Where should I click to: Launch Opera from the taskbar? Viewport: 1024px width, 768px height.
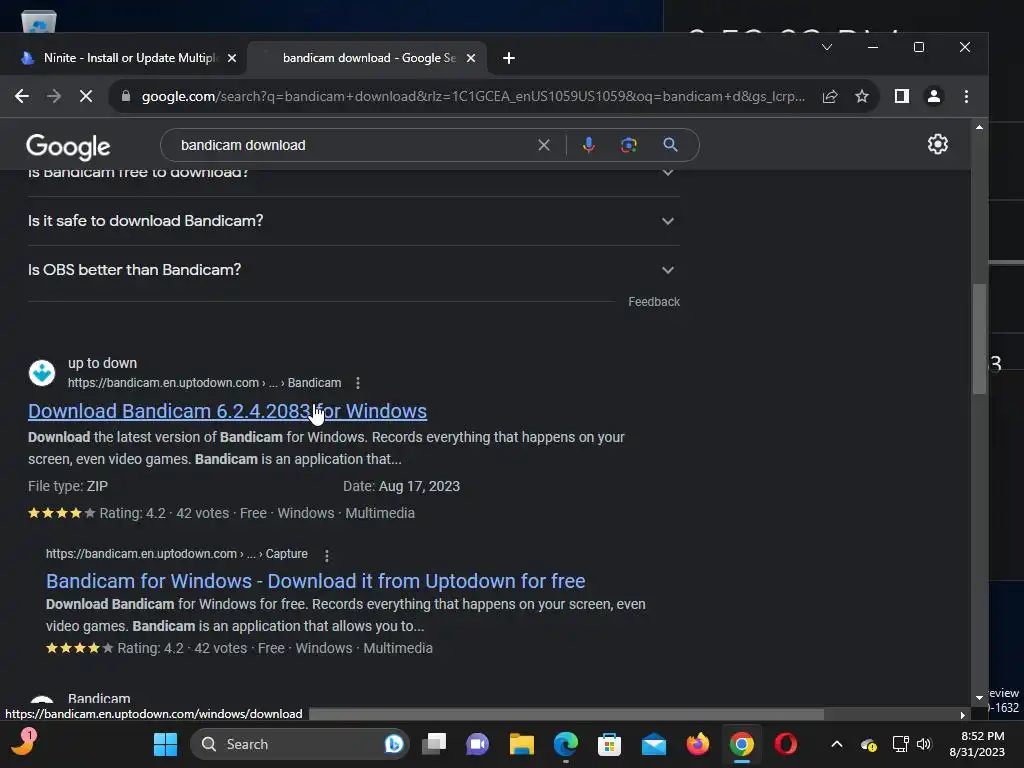click(x=786, y=744)
